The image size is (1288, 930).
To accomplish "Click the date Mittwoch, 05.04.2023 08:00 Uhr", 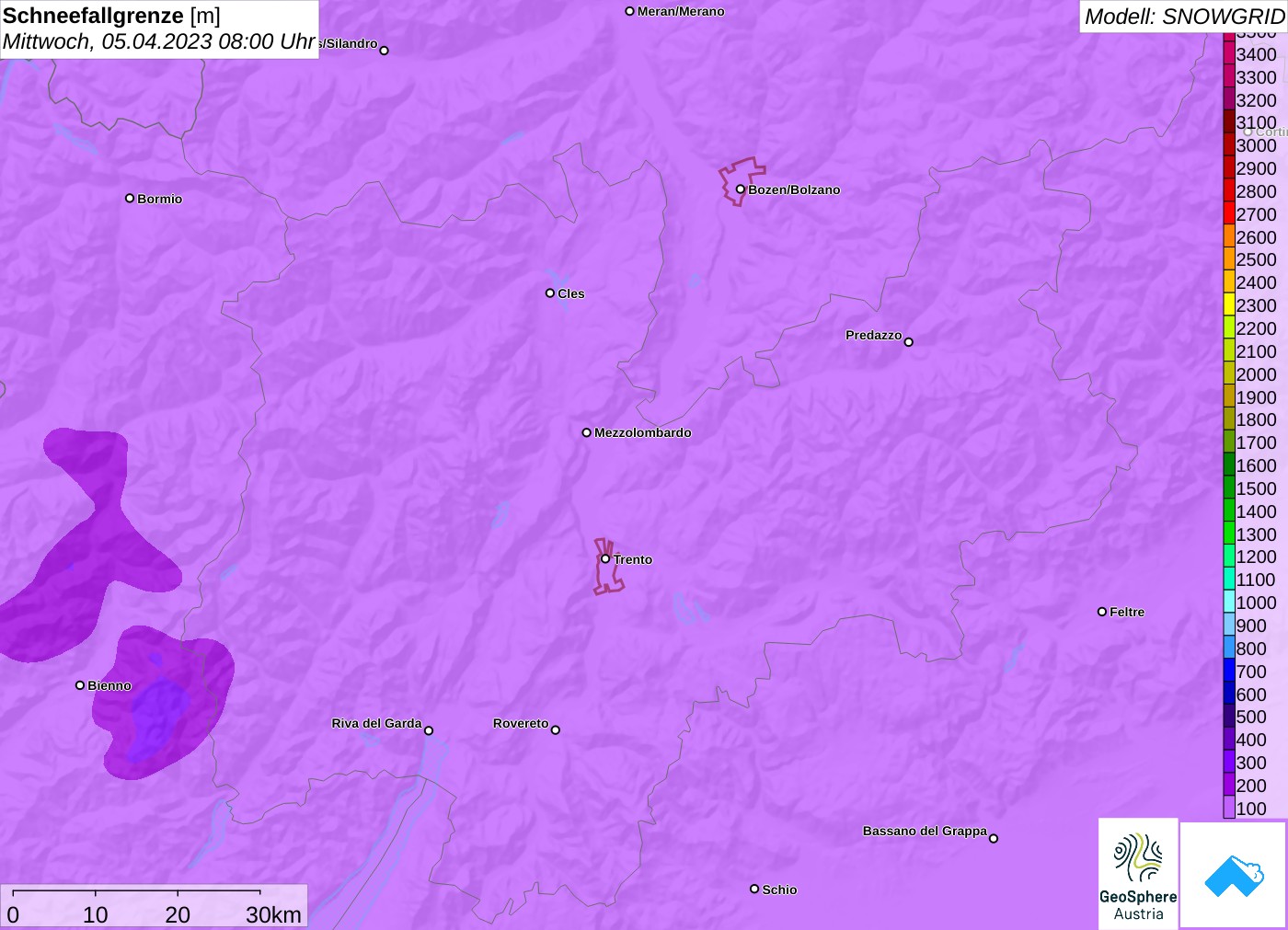I will tap(159, 41).
